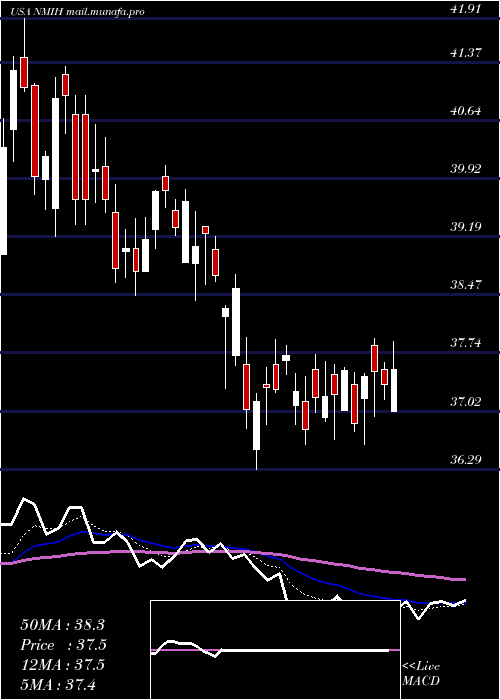Open the boxed MACD inset chart
This screenshot has width=500, height=700.
point(275,650)
